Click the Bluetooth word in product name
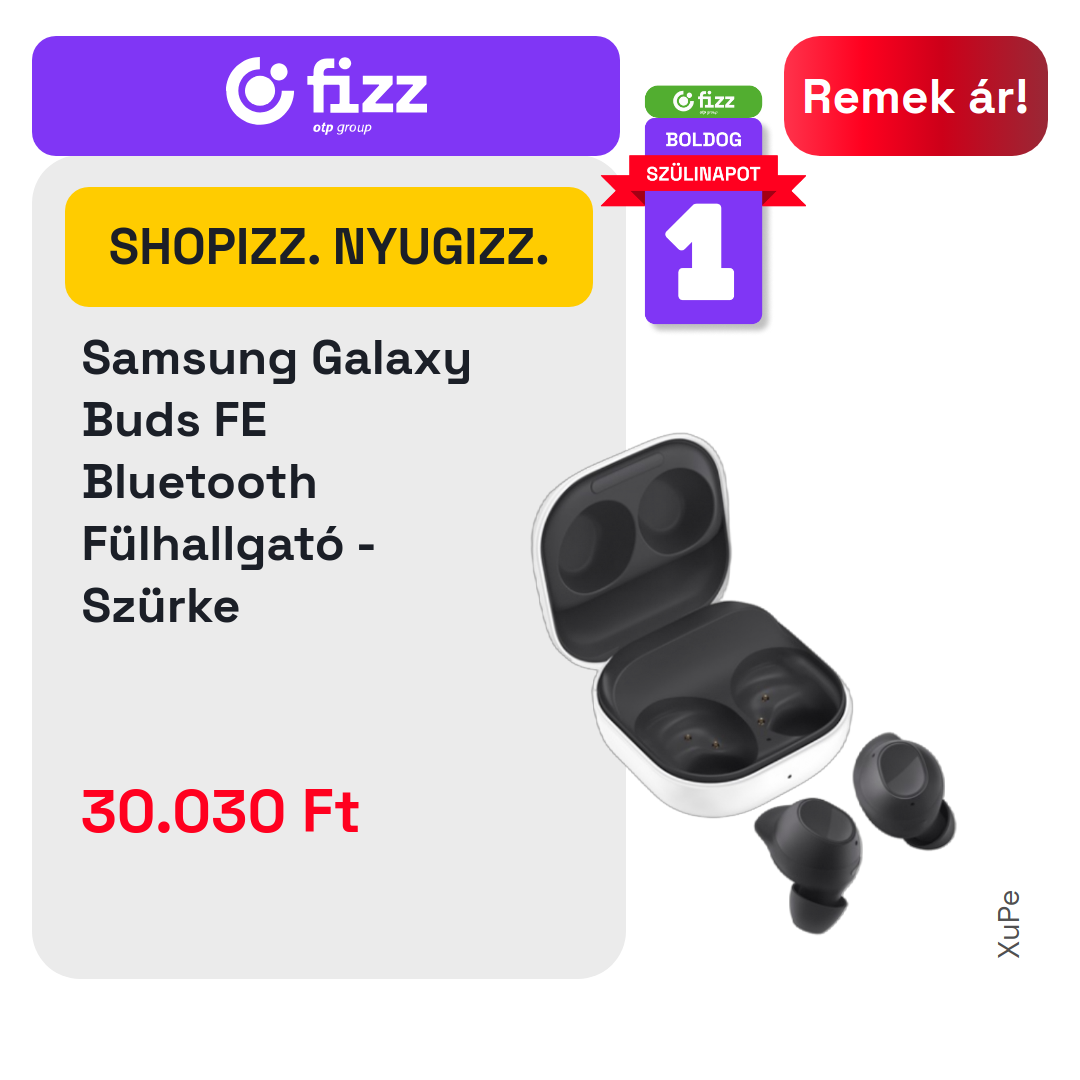 [x=199, y=481]
